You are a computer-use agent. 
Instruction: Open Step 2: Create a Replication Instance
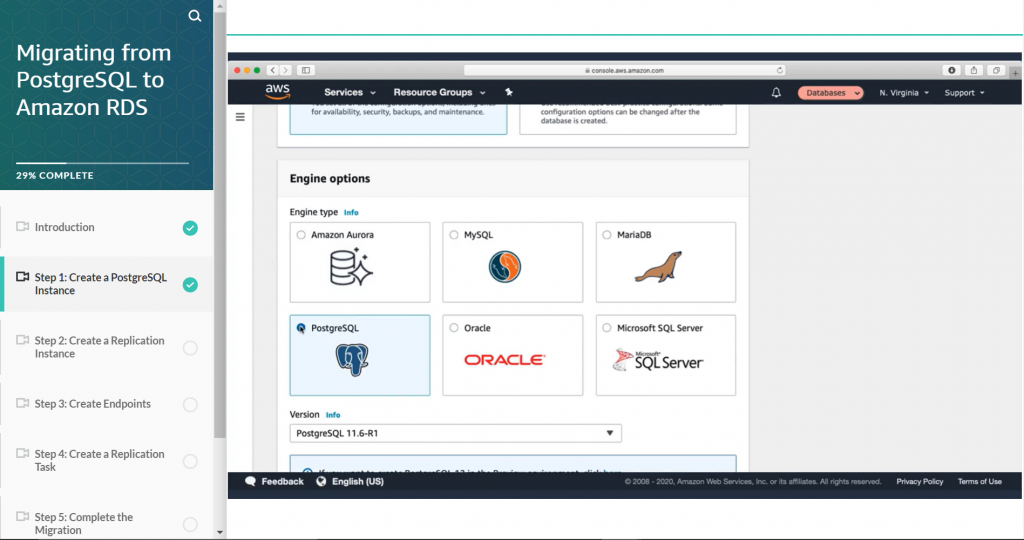100,347
